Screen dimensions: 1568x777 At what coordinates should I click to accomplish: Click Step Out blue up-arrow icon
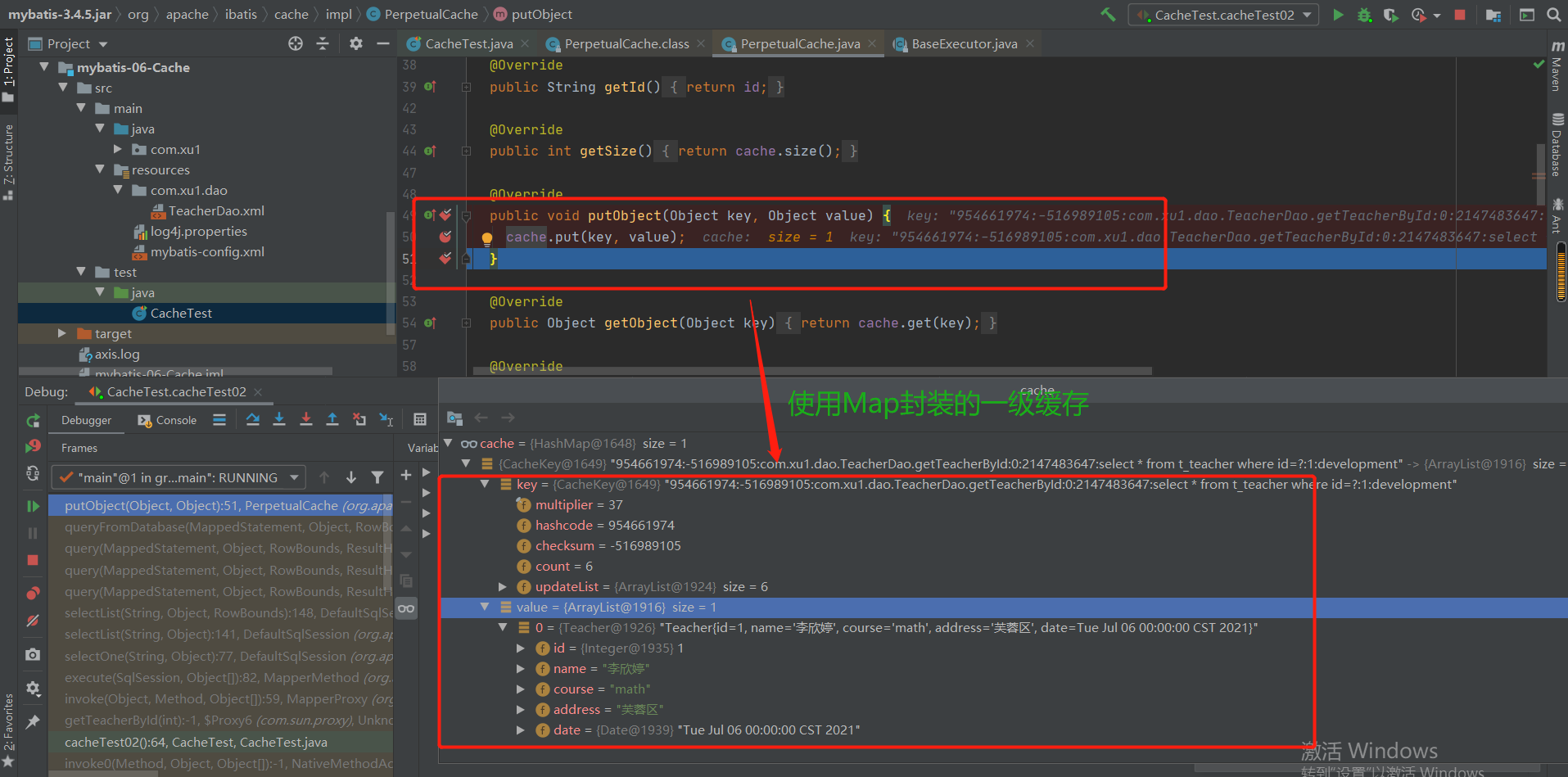[x=332, y=419]
